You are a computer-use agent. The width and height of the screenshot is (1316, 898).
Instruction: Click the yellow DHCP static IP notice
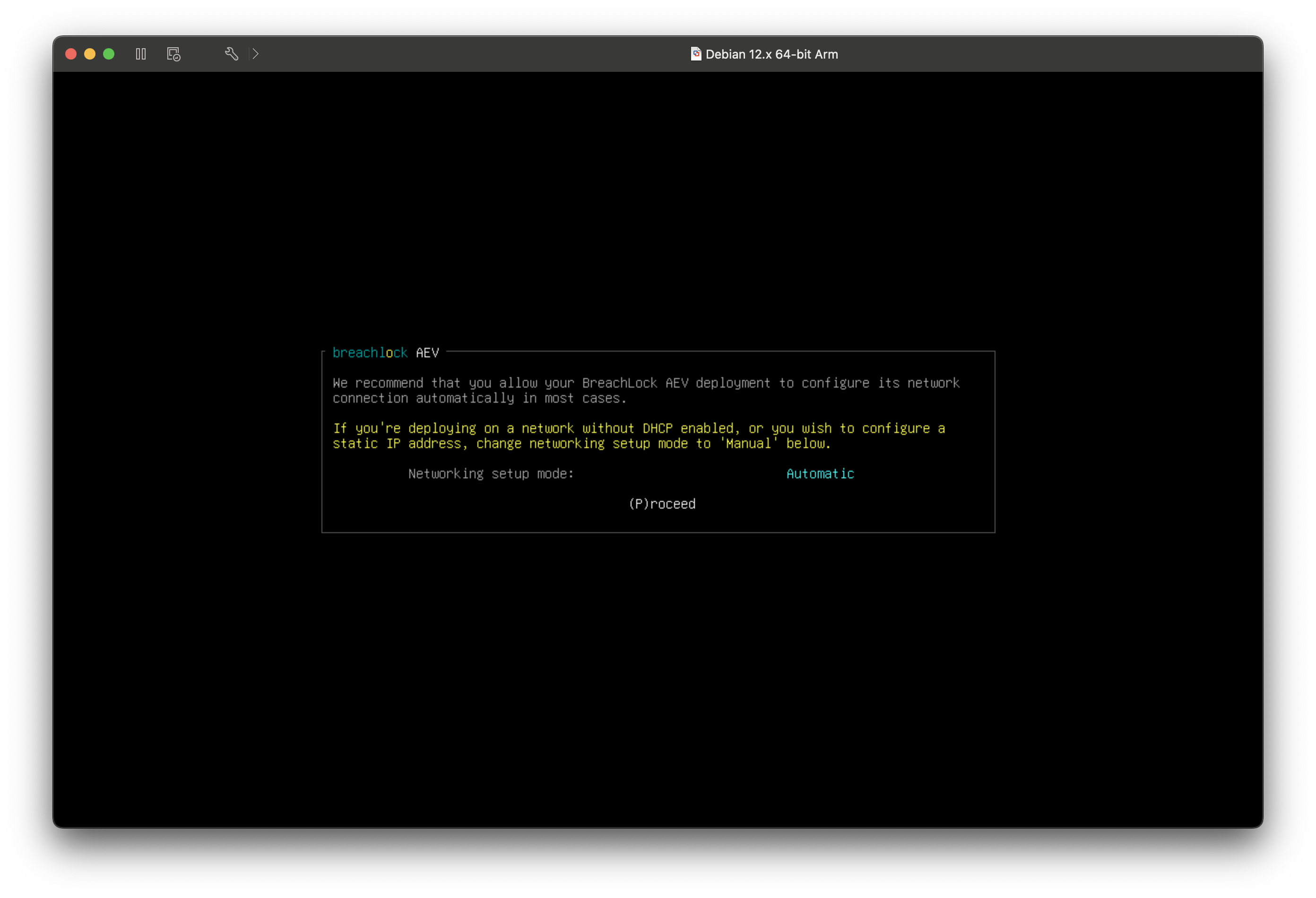(x=639, y=436)
